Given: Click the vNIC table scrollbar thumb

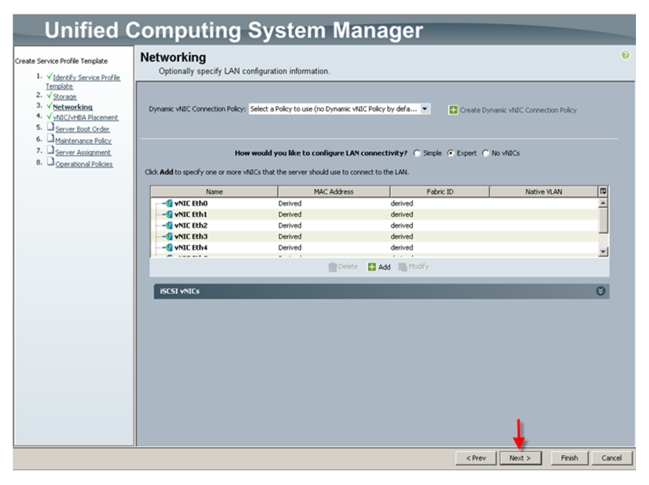Looking at the screenshot, I should tap(603, 221).
